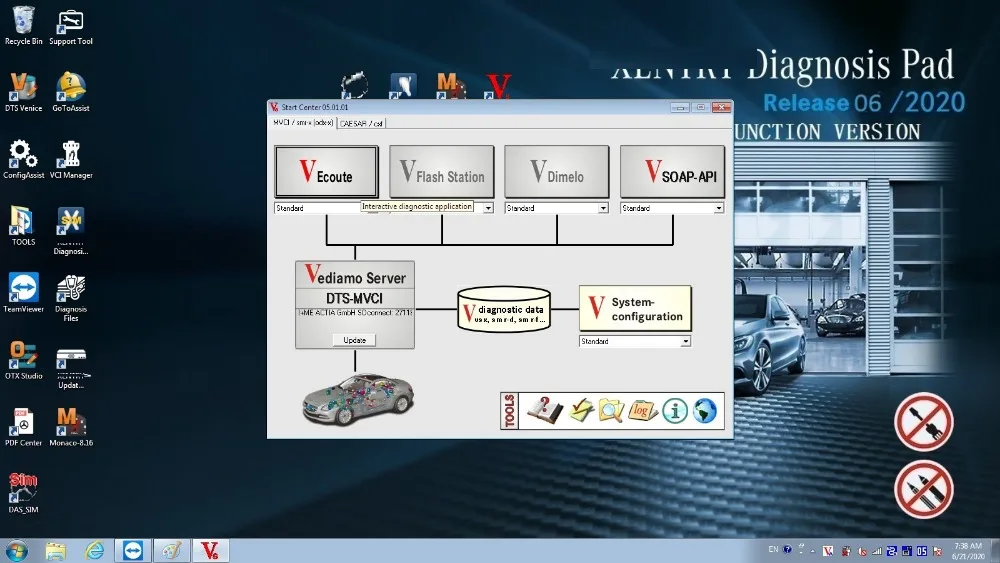Open Internet Explorer from the taskbar

[x=94, y=550]
